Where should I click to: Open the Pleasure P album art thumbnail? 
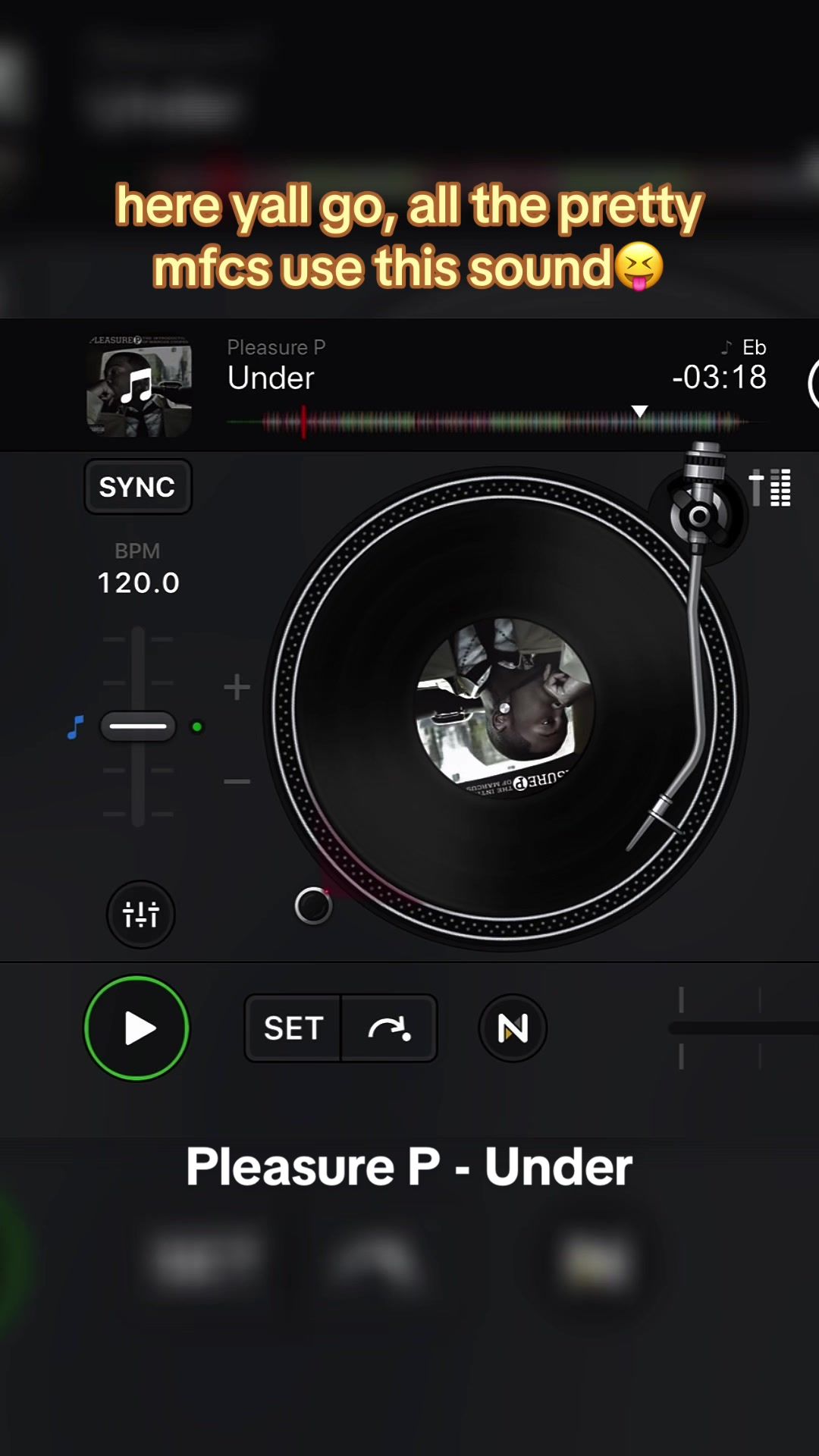(139, 386)
